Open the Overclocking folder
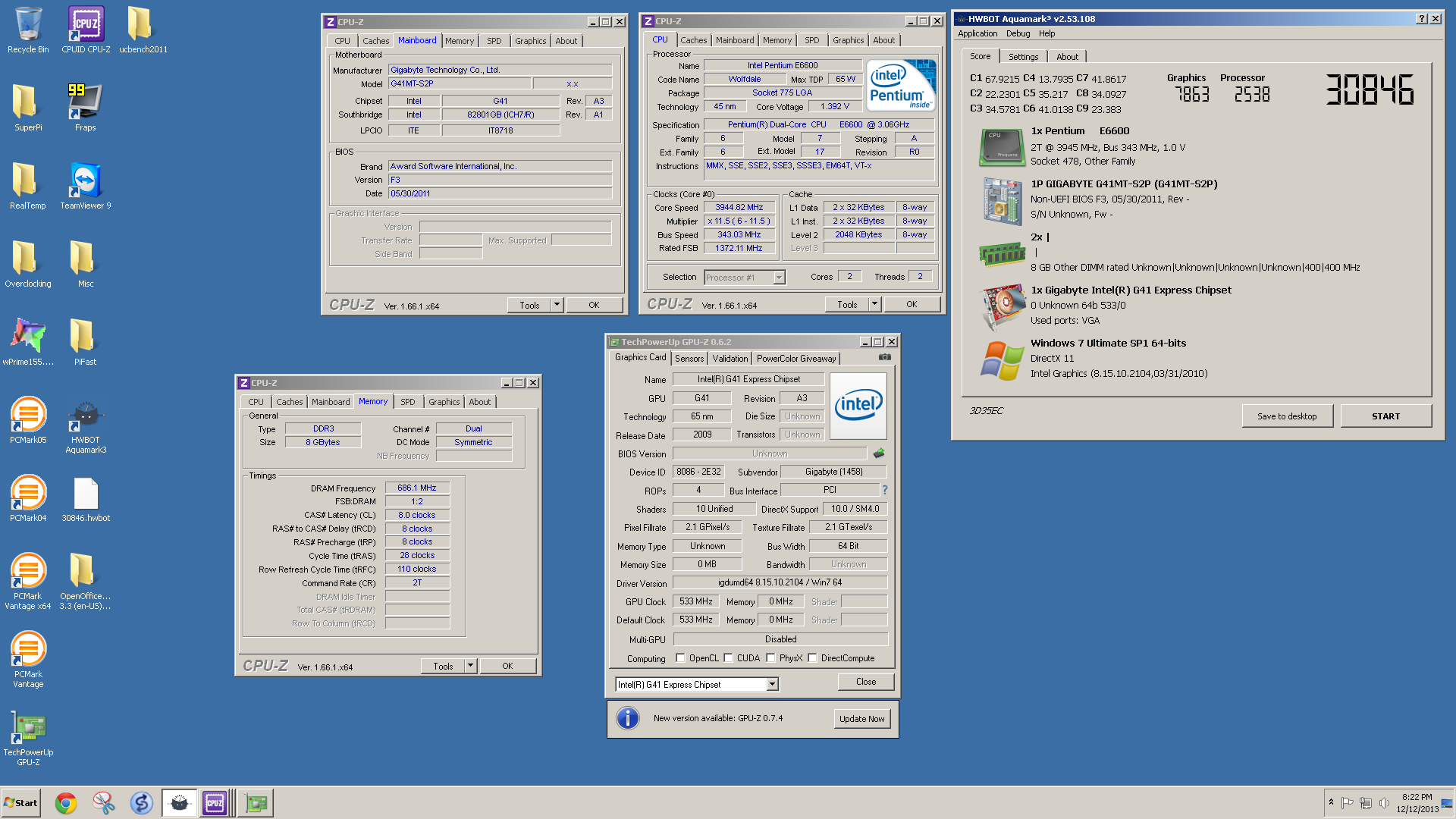 pos(28,265)
